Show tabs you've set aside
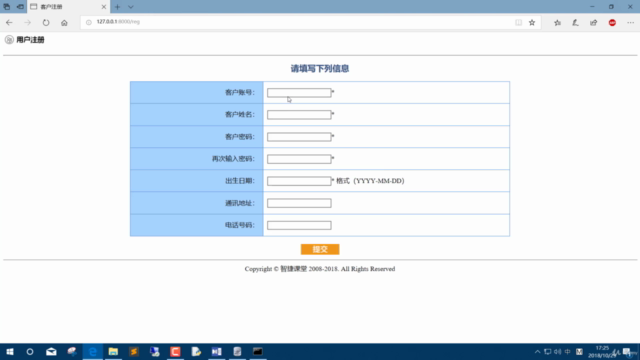Viewport: 640px width, 360px height. click(x=7, y=7)
